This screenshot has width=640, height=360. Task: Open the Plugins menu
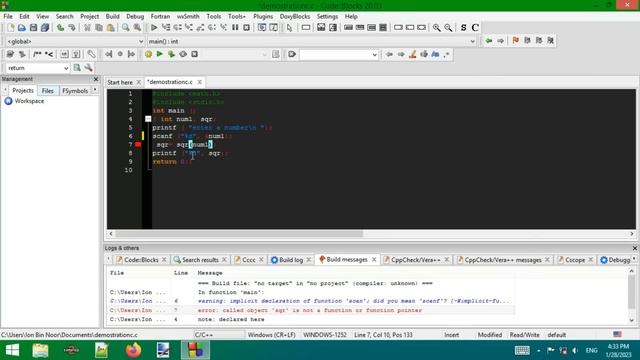pos(263,16)
